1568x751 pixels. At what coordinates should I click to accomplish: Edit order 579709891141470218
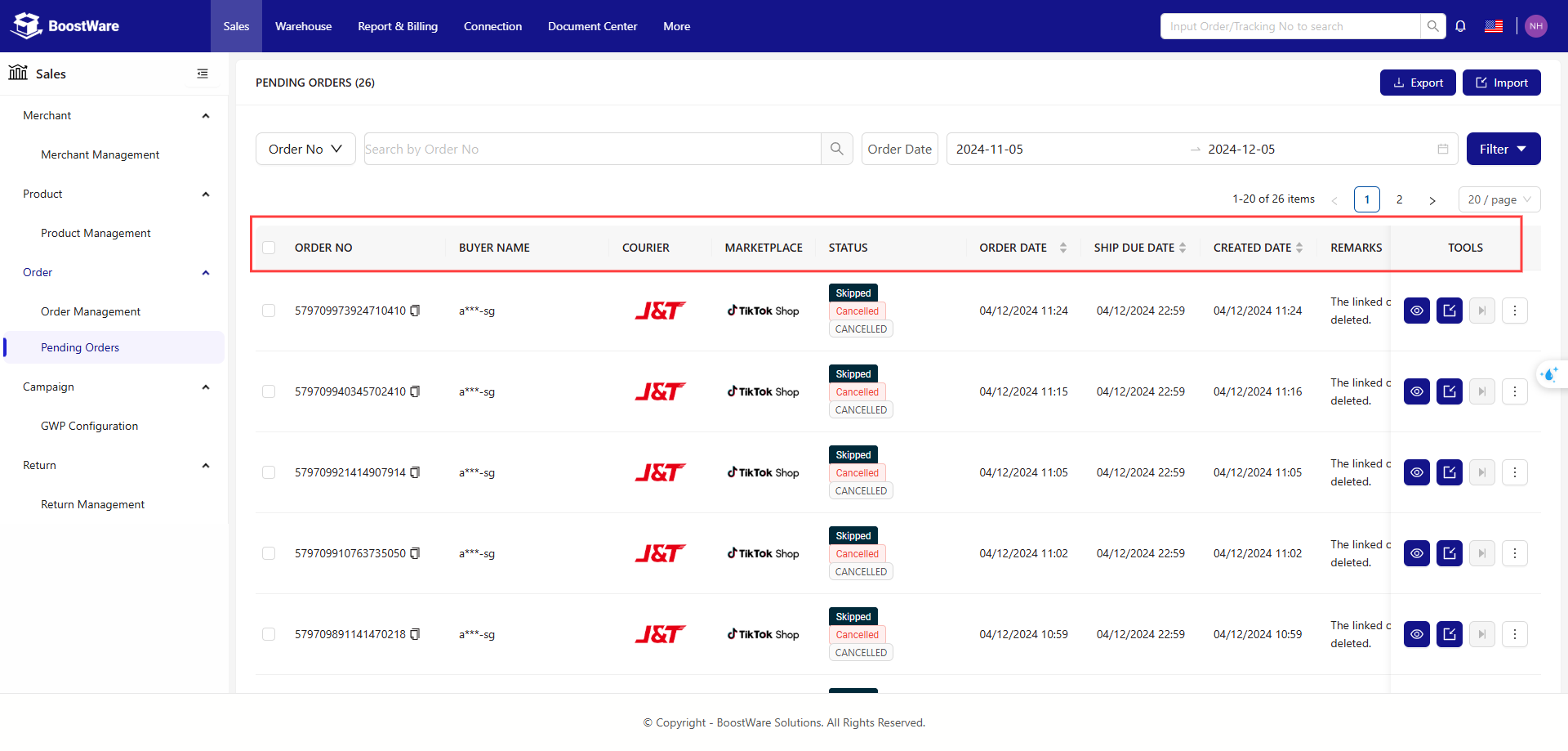point(1450,634)
